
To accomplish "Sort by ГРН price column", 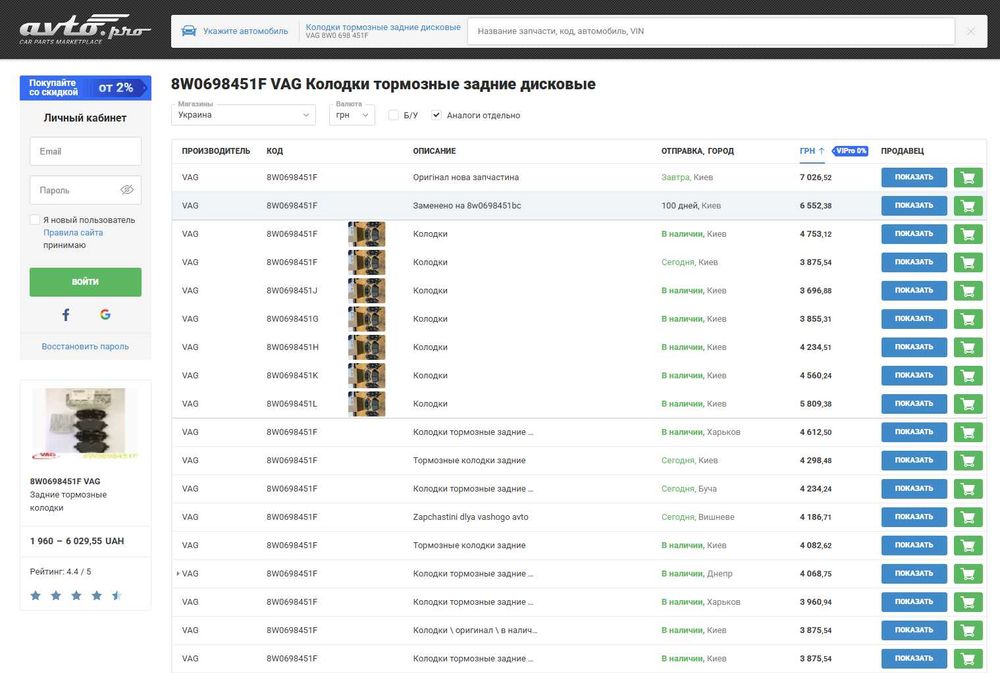I will tap(812, 151).
